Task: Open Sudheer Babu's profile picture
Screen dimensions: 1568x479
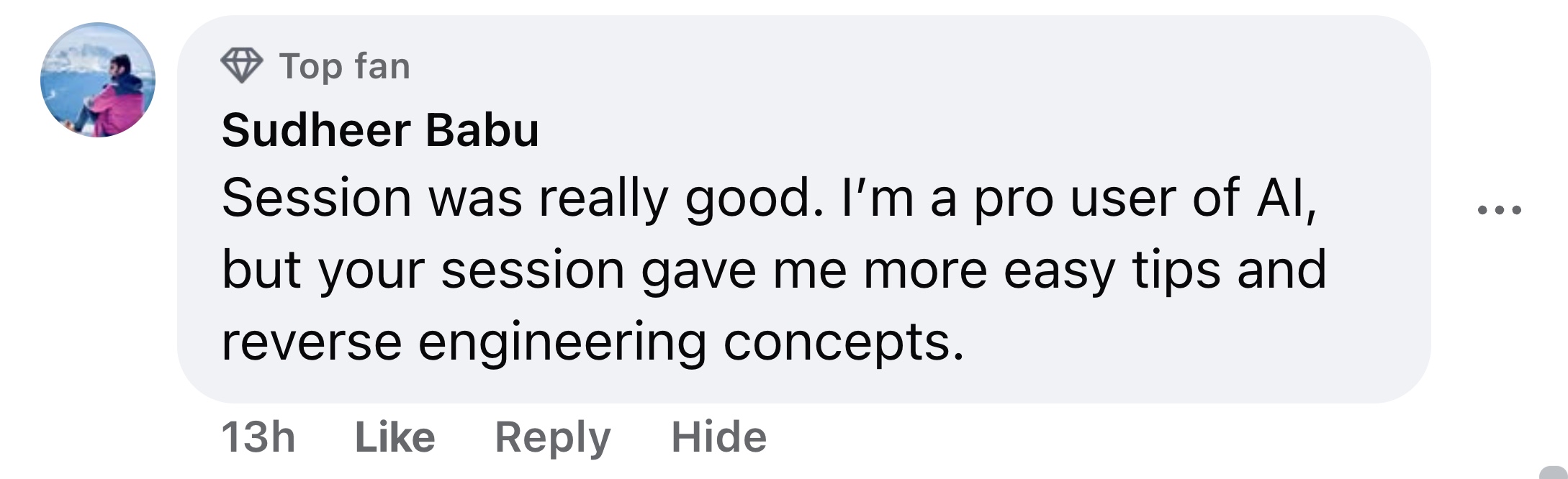Action: tap(98, 80)
